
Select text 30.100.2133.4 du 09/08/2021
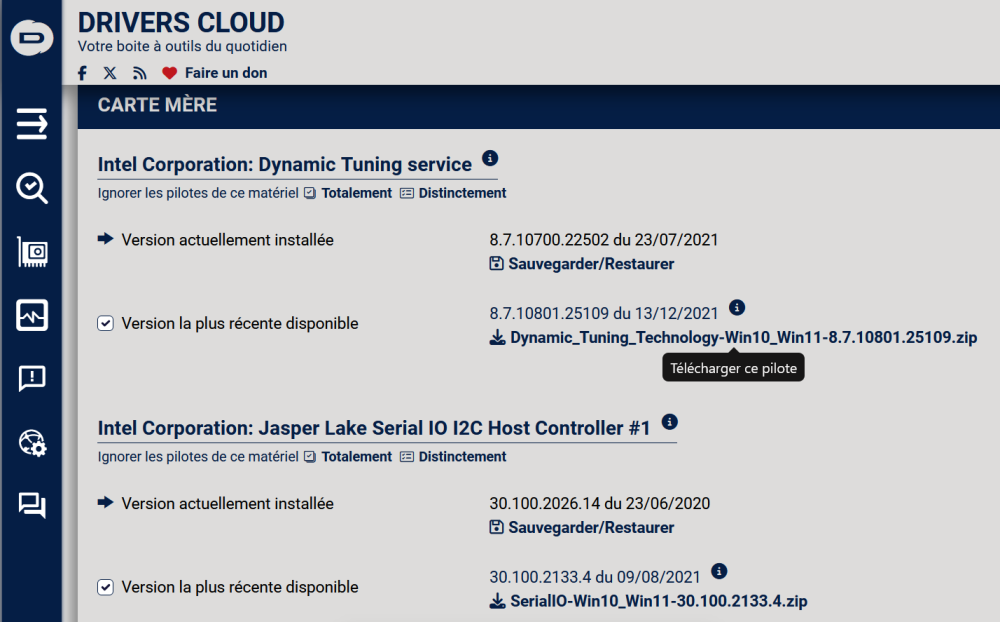(x=594, y=577)
